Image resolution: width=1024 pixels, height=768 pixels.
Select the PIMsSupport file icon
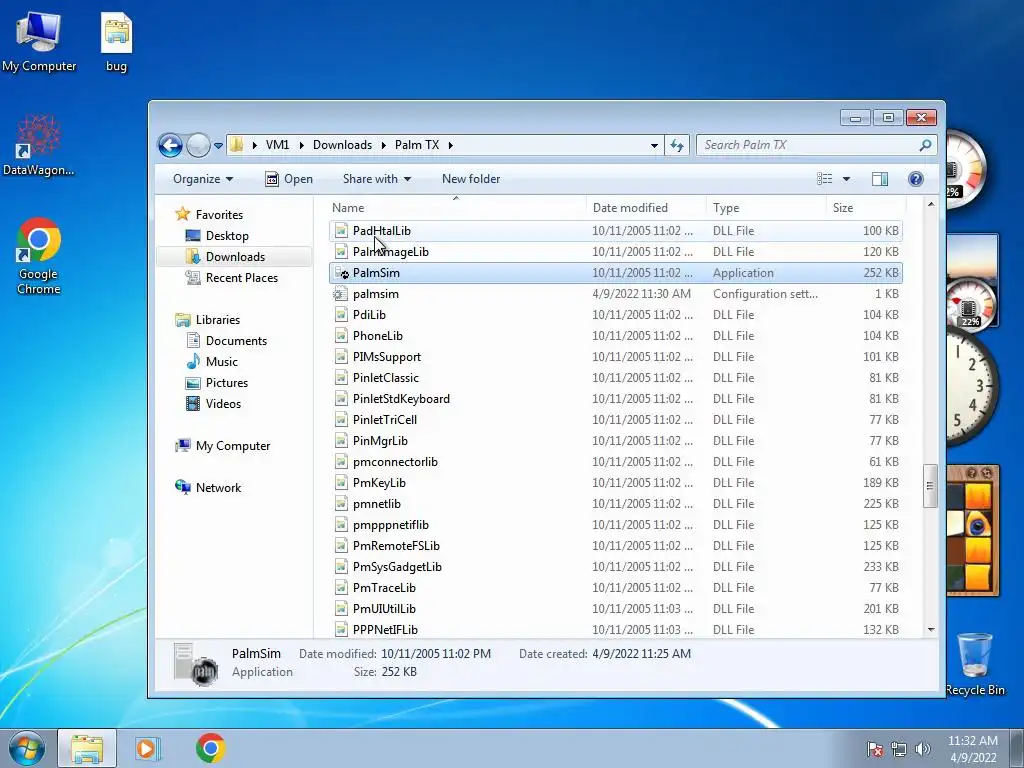click(x=341, y=357)
